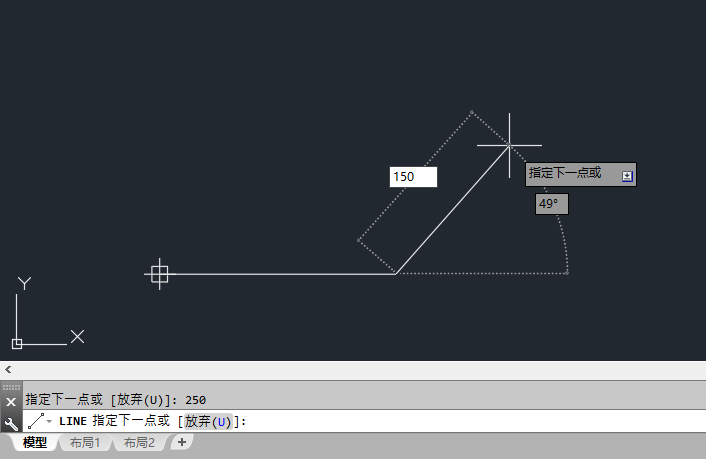Open dynamic prompt options down-arrow icon

click(627, 176)
